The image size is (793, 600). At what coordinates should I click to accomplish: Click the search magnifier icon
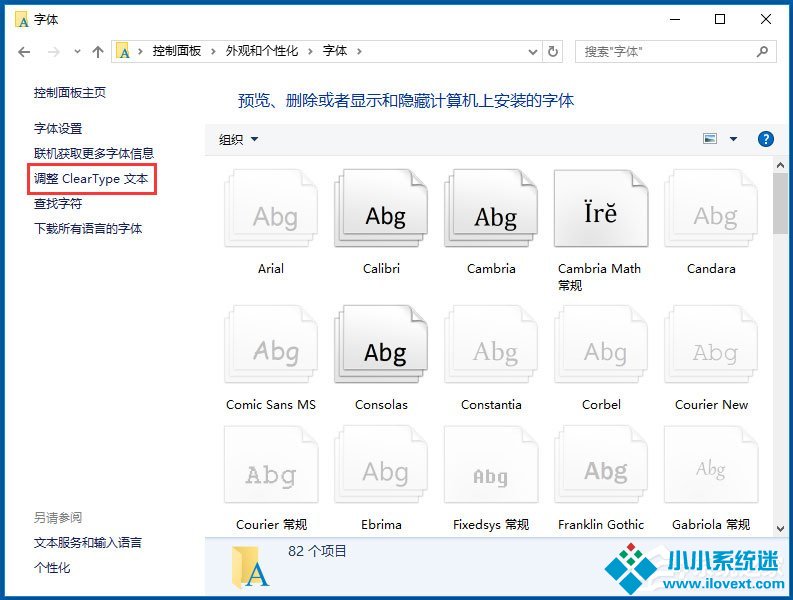[x=762, y=52]
